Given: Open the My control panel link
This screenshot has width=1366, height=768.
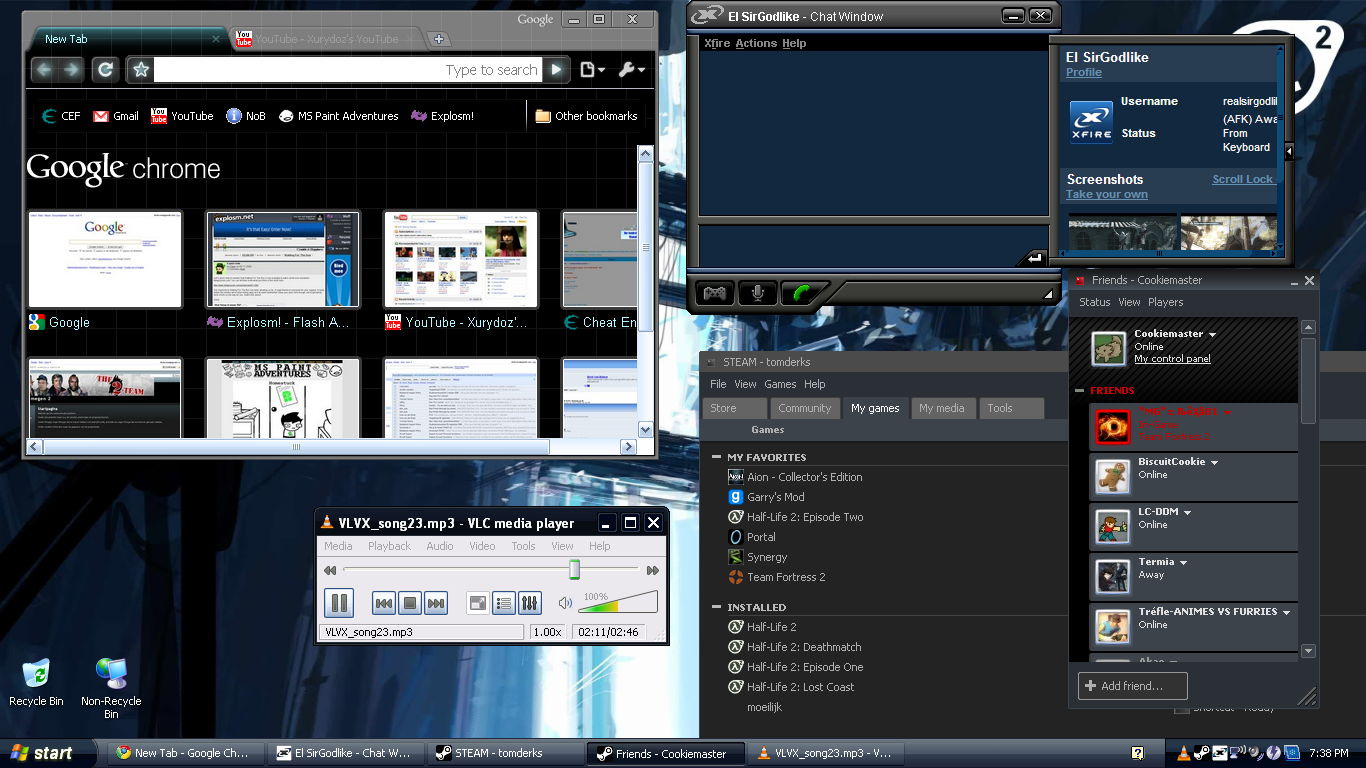Looking at the screenshot, I should pos(1172,359).
